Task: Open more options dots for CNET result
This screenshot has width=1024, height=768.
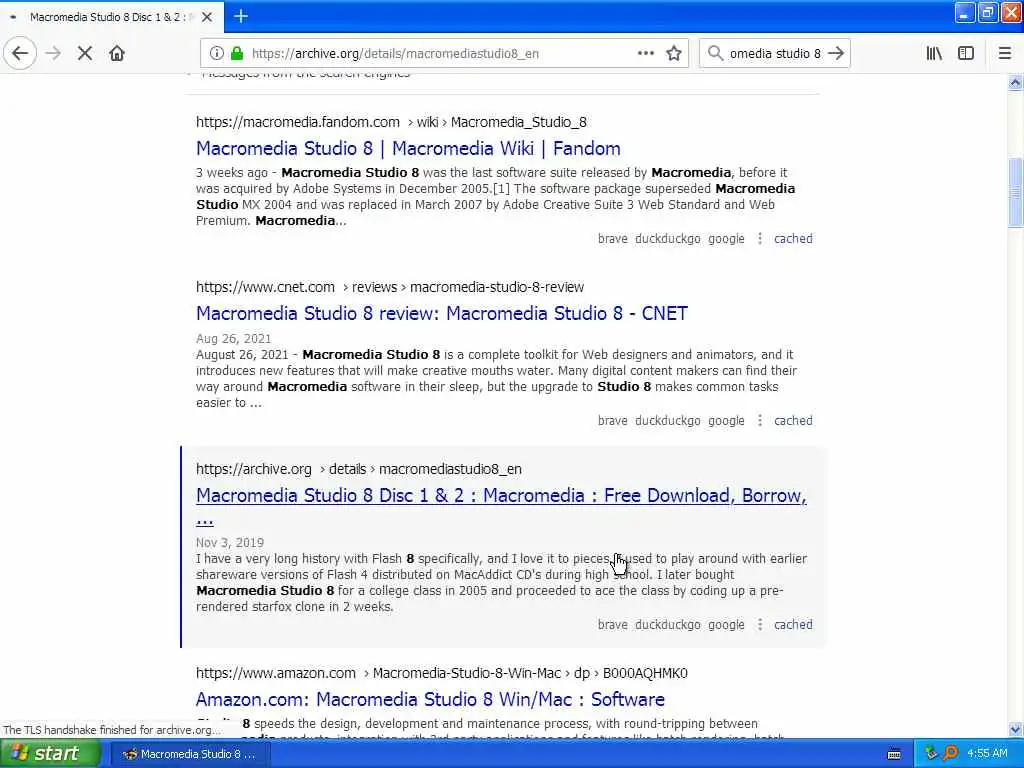Action: point(760,421)
